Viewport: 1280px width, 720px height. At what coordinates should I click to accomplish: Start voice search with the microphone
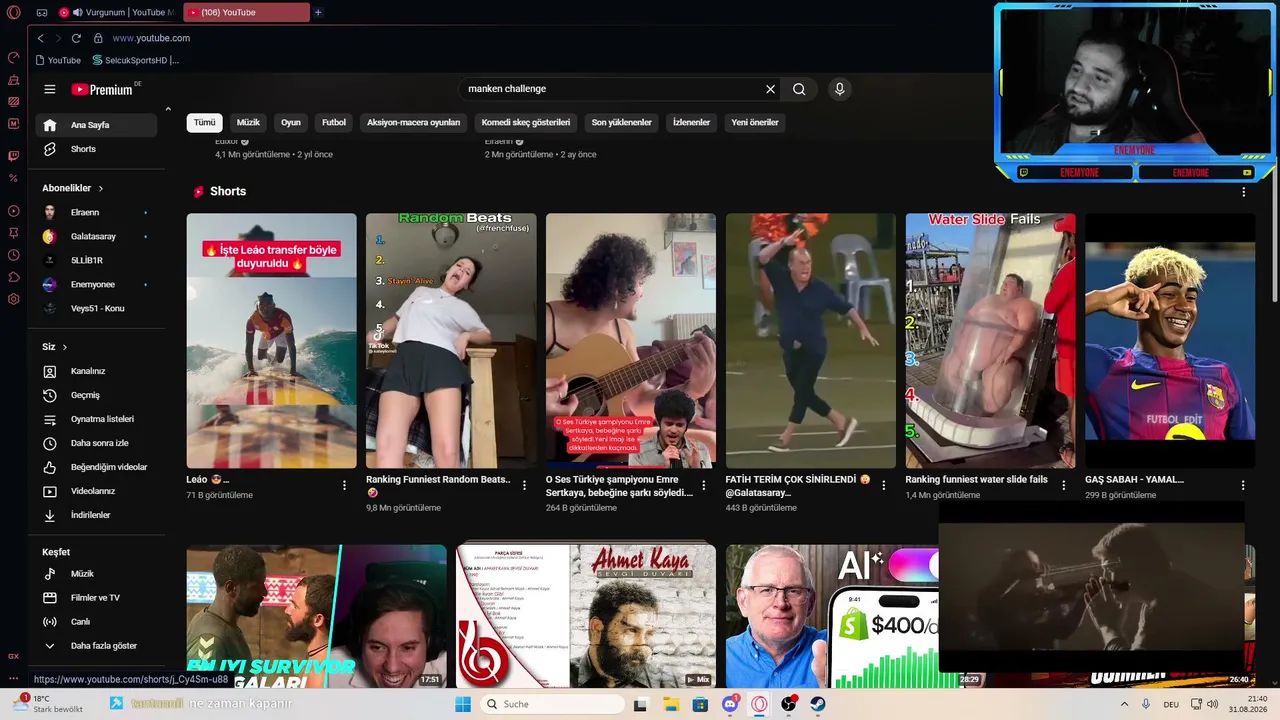click(x=840, y=89)
